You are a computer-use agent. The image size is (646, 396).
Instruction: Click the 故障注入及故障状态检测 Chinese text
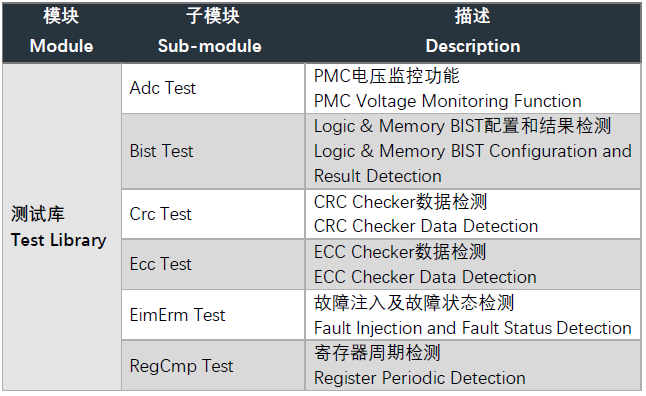[414, 302]
